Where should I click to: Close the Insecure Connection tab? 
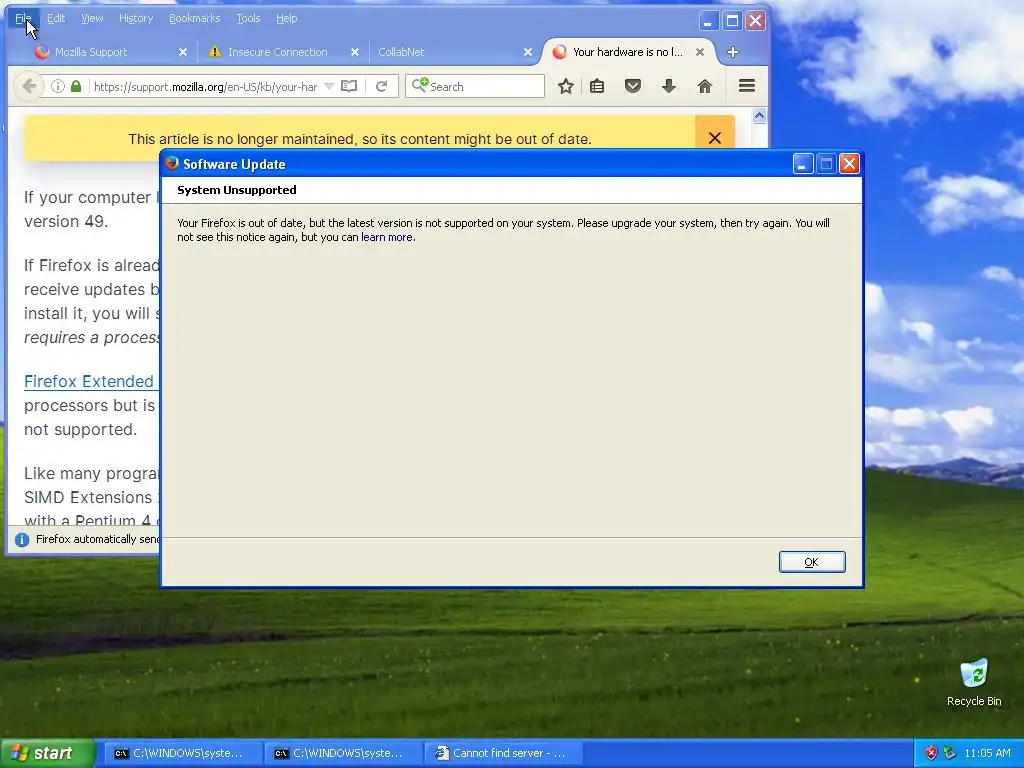[x=355, y=52]
